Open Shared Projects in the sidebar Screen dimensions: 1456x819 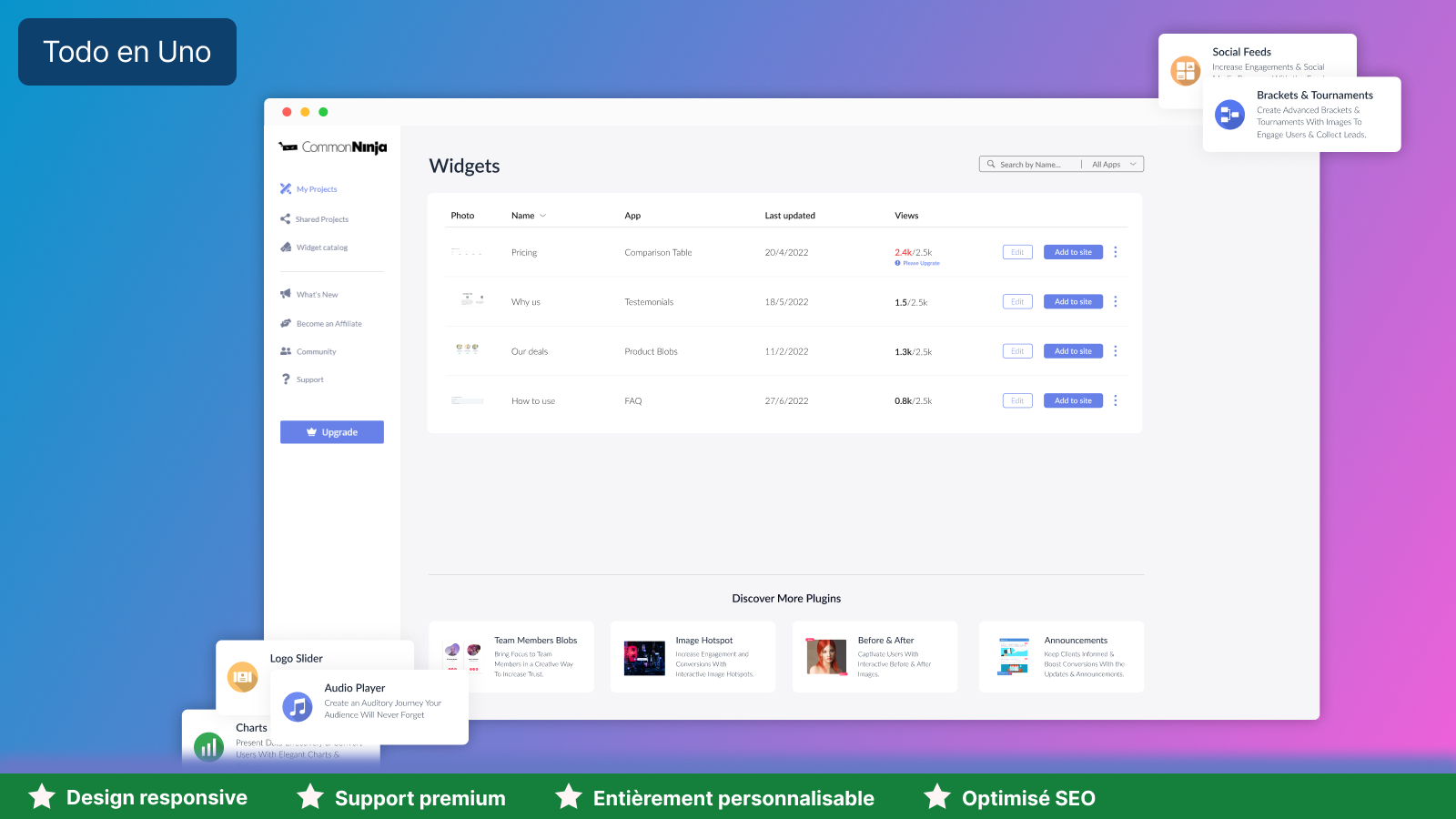(x=321, y=219)
